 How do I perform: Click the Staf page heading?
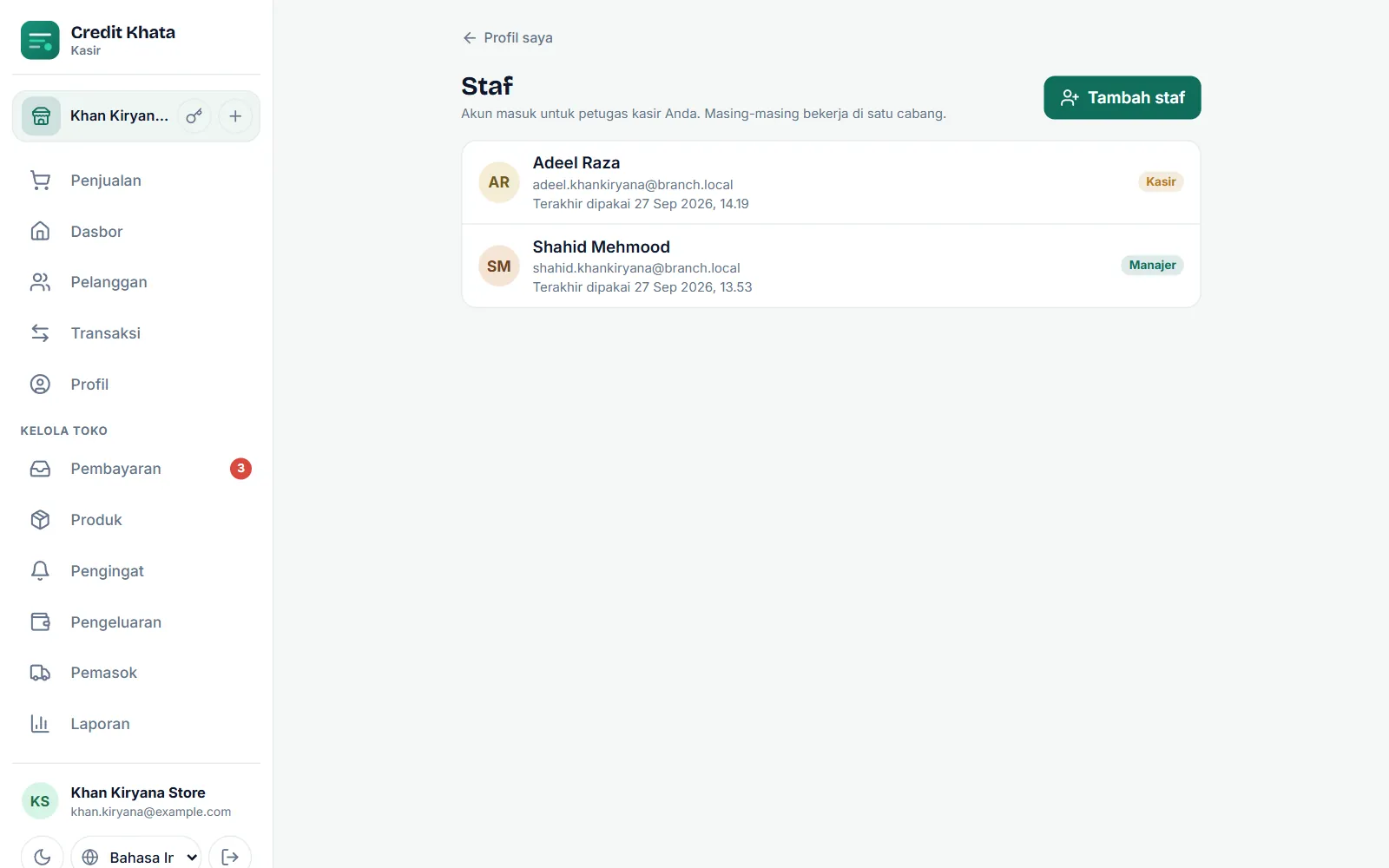(x=487, y=86)
